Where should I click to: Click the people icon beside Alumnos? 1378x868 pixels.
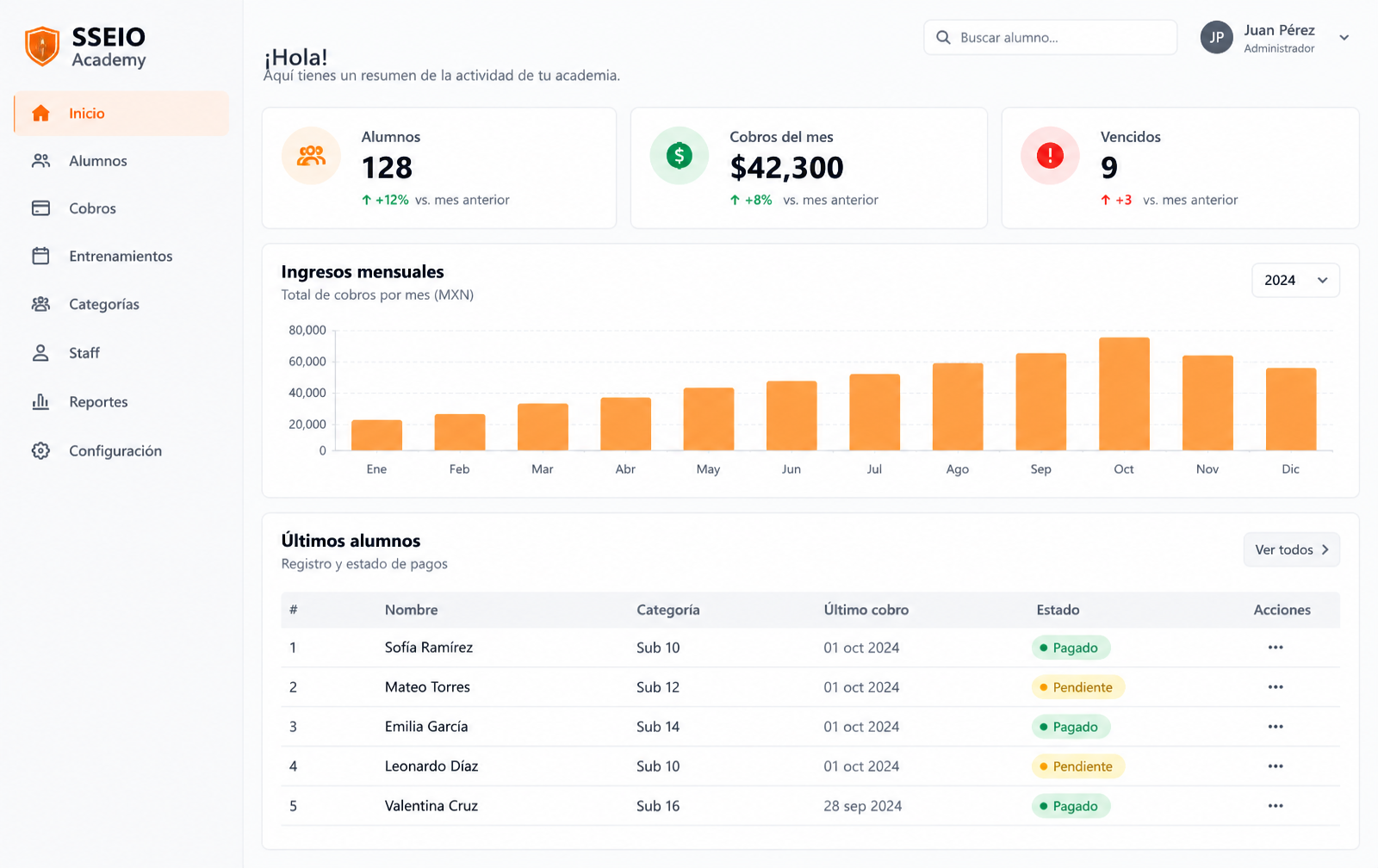point(40,161)
